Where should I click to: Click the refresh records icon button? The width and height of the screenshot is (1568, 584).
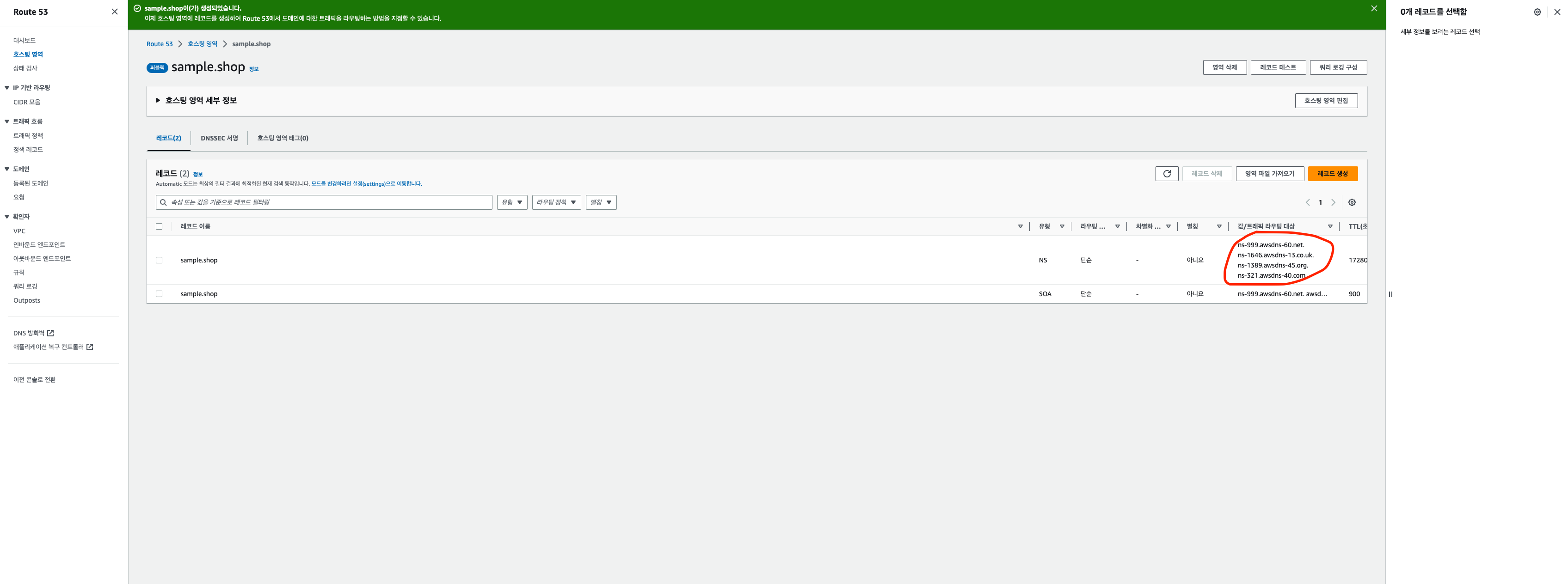[1166, 173]
